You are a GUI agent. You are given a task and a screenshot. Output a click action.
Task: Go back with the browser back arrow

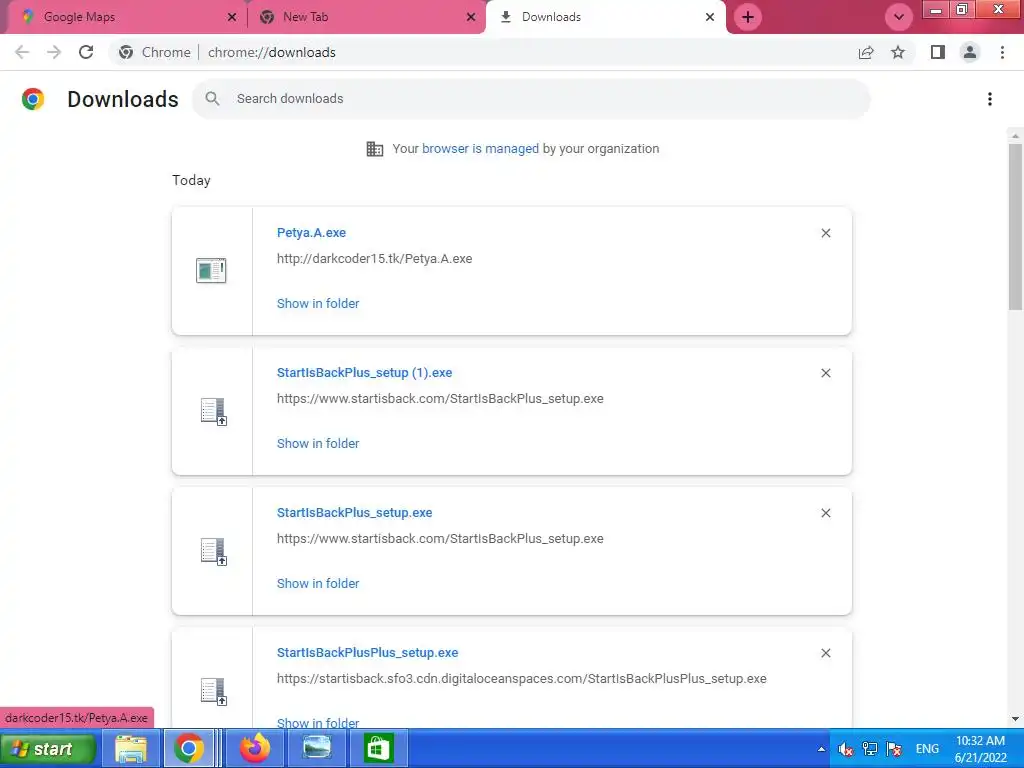[x=22, y=52]
